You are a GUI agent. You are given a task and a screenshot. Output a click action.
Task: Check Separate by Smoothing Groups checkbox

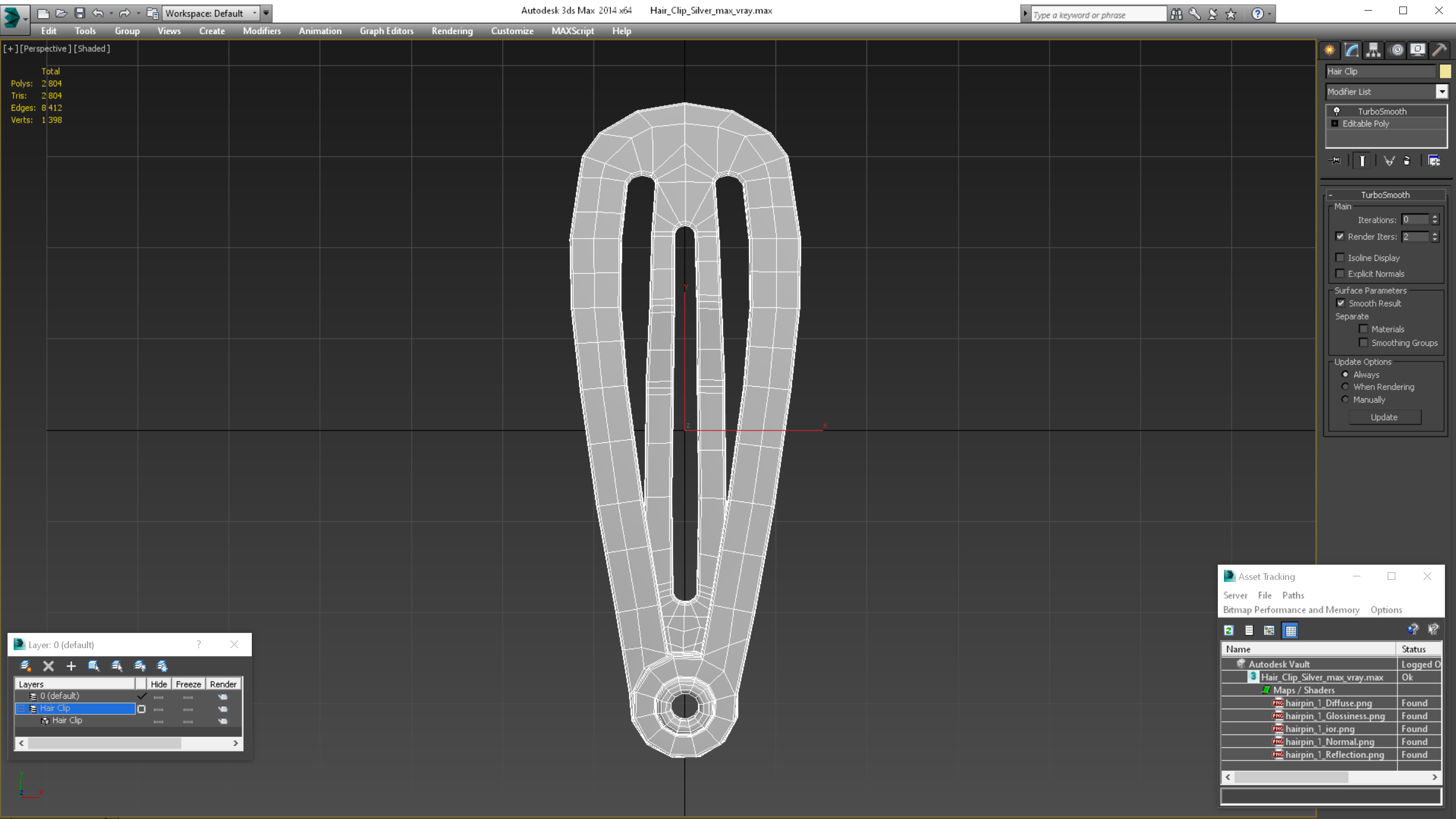[x=1363, y=342]
